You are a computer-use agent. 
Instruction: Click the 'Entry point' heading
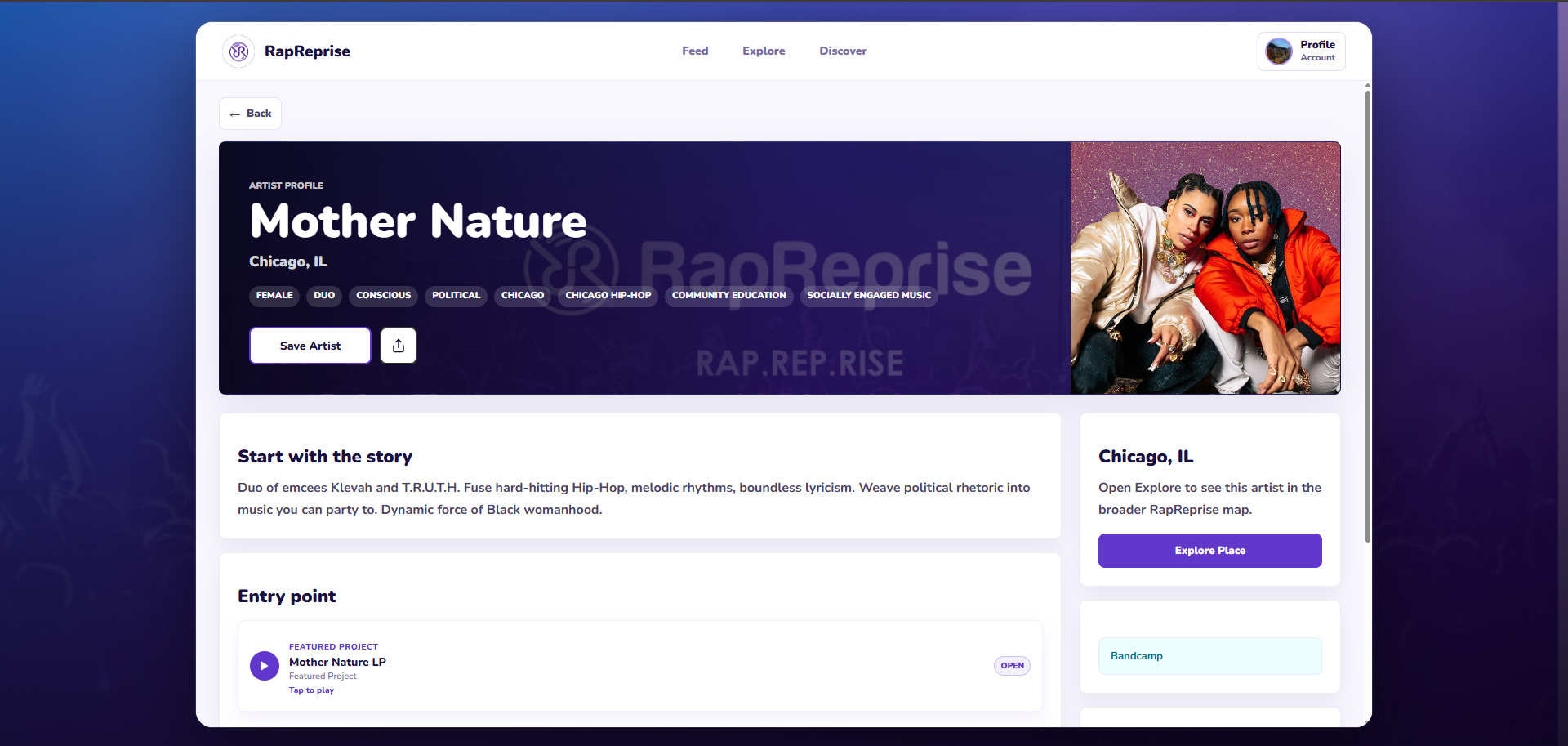pos(287,596)
